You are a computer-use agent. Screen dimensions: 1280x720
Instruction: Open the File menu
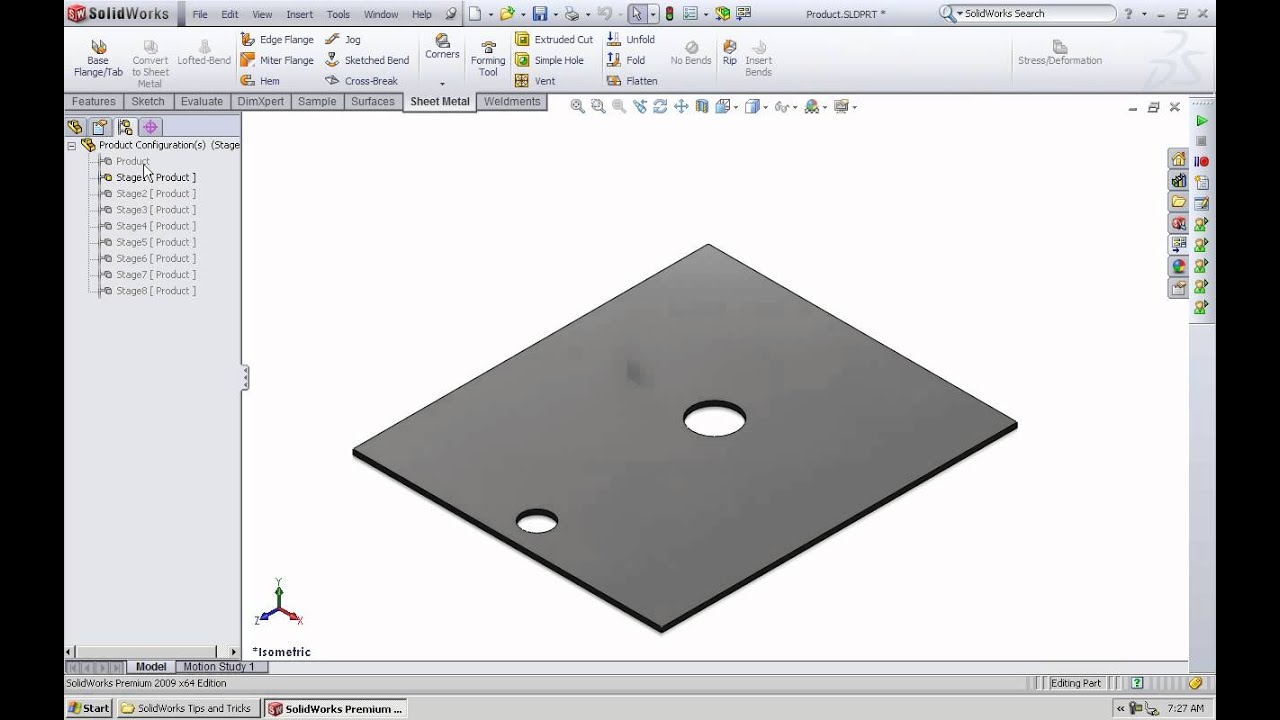(200, 14)
